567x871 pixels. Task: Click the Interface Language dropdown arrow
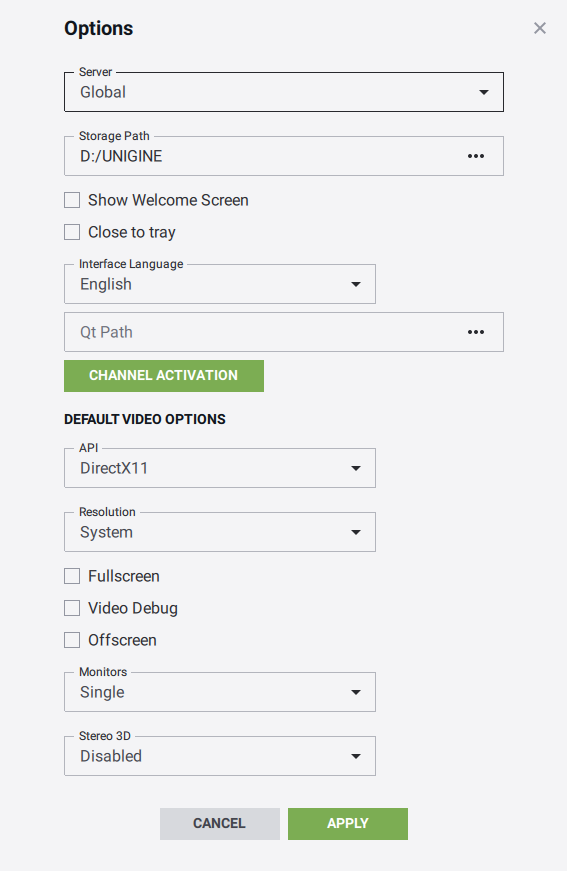pos(356,284)
